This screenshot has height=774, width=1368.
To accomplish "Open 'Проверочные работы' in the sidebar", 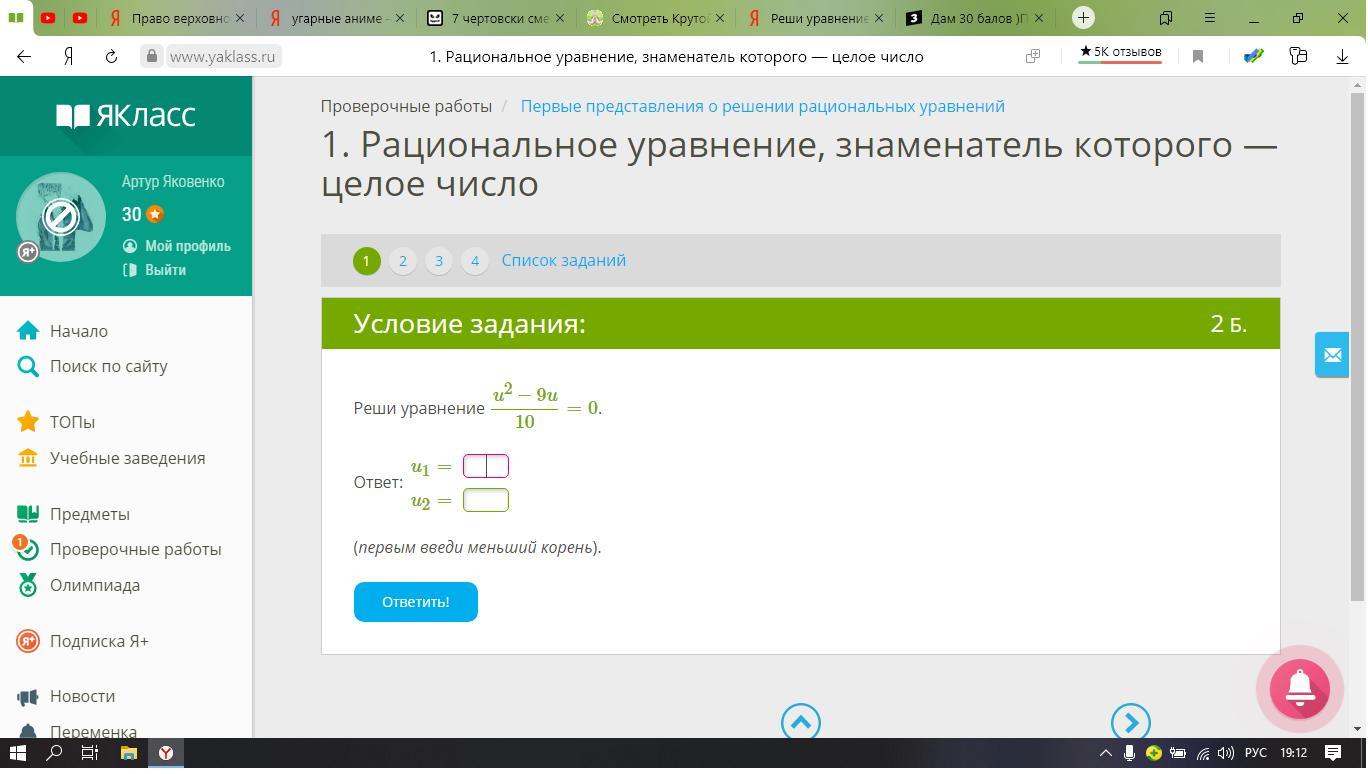I will pyautogui.click(x=135, y=549).
